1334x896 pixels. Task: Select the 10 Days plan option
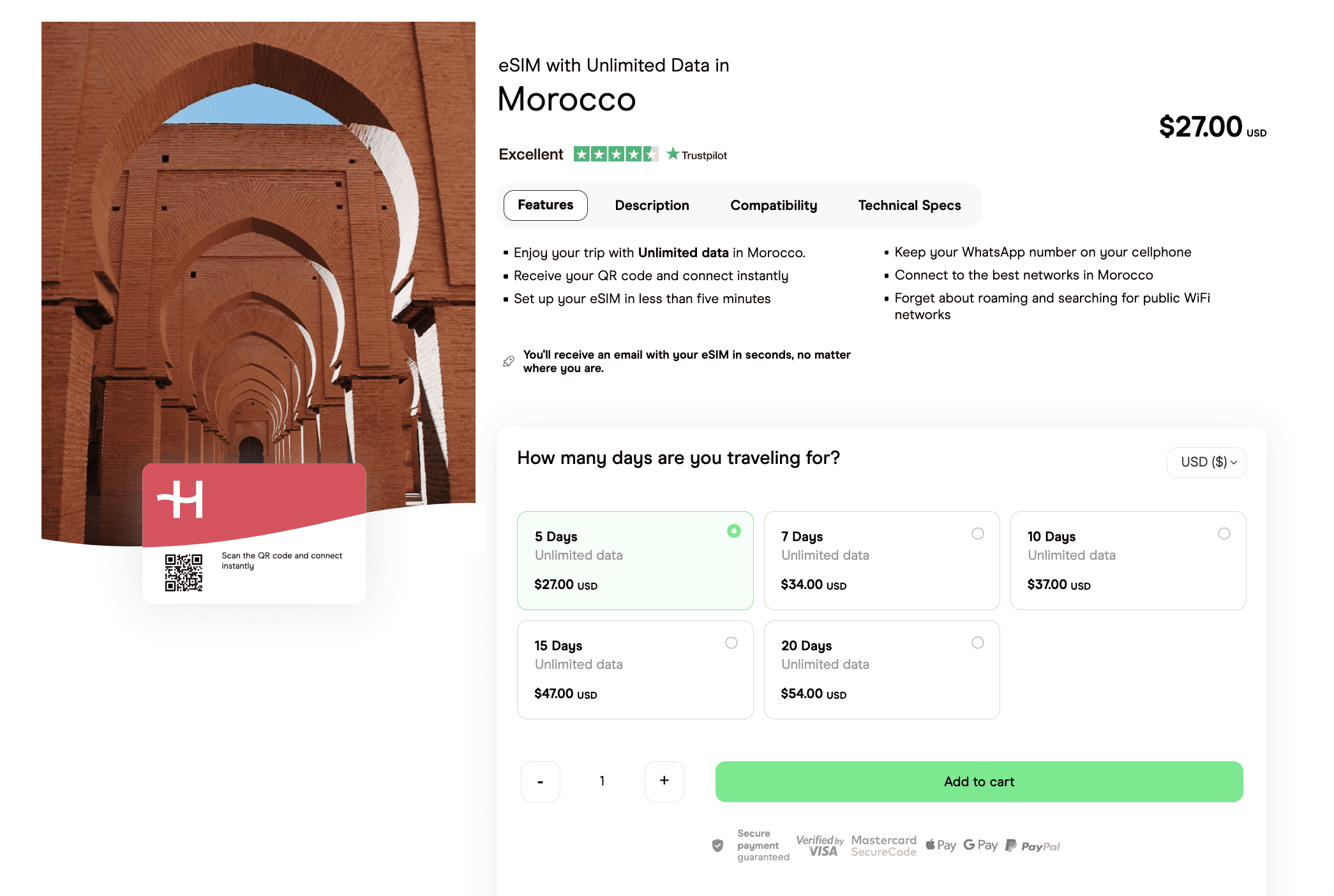(x=1128, y=560)
